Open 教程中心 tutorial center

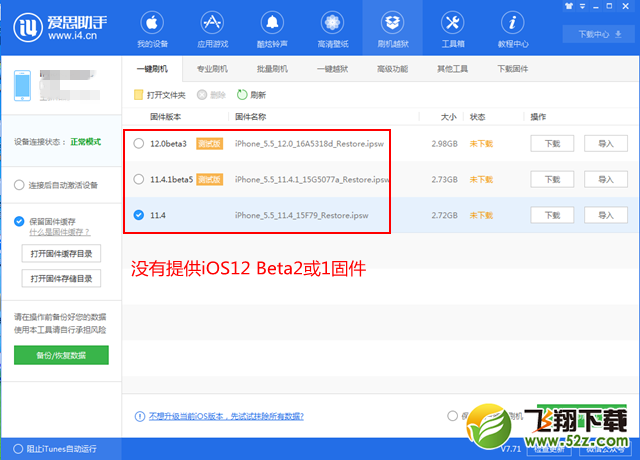point(513,29)
